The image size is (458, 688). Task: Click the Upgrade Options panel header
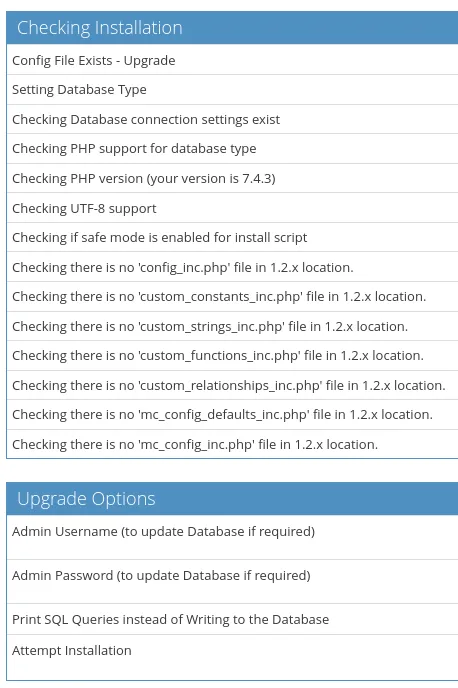tap(232, 499)
